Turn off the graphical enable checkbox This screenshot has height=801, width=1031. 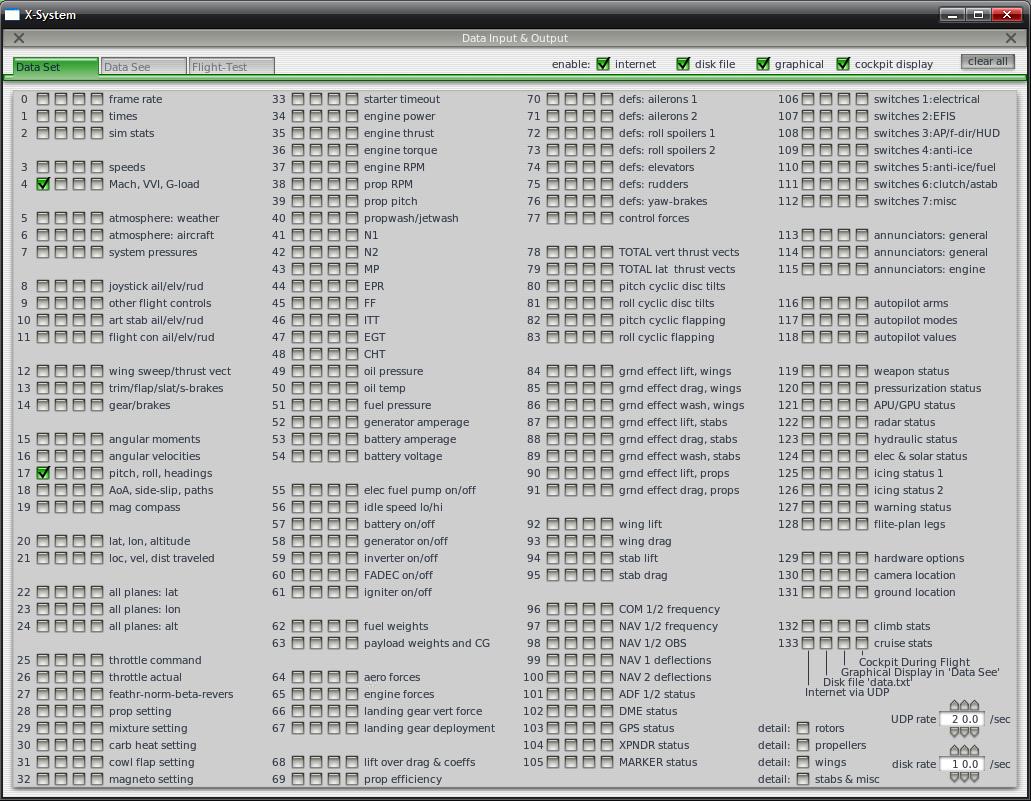click(x=763, y=64)
